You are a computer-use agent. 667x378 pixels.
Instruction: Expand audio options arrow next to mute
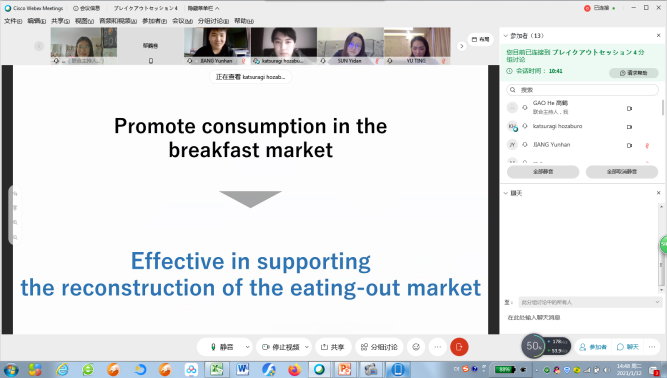point(247,347)
